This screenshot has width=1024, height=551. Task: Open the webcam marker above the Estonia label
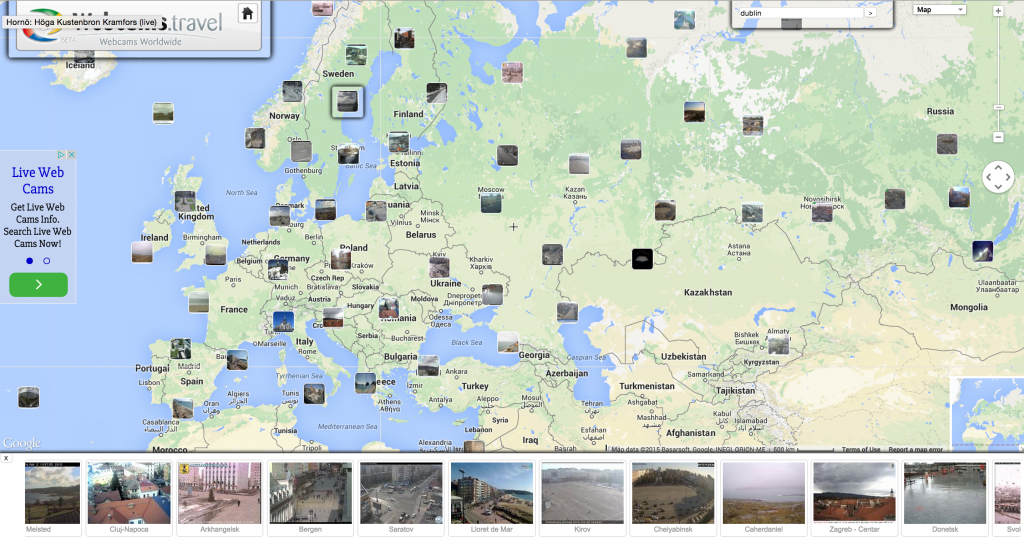pos(399,142)
